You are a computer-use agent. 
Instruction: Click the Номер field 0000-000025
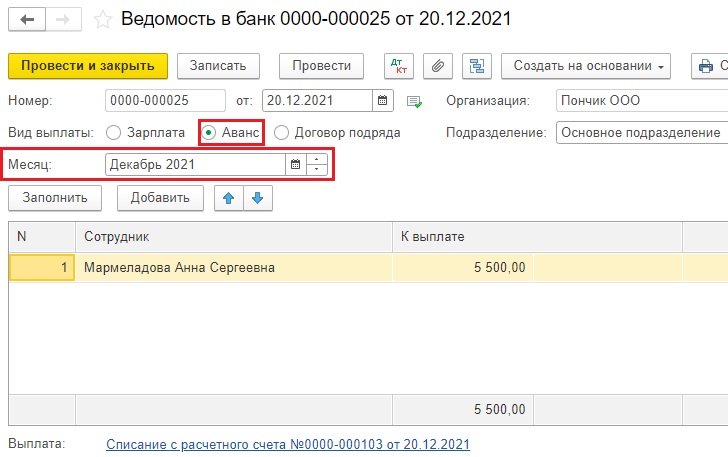[165, 100]
